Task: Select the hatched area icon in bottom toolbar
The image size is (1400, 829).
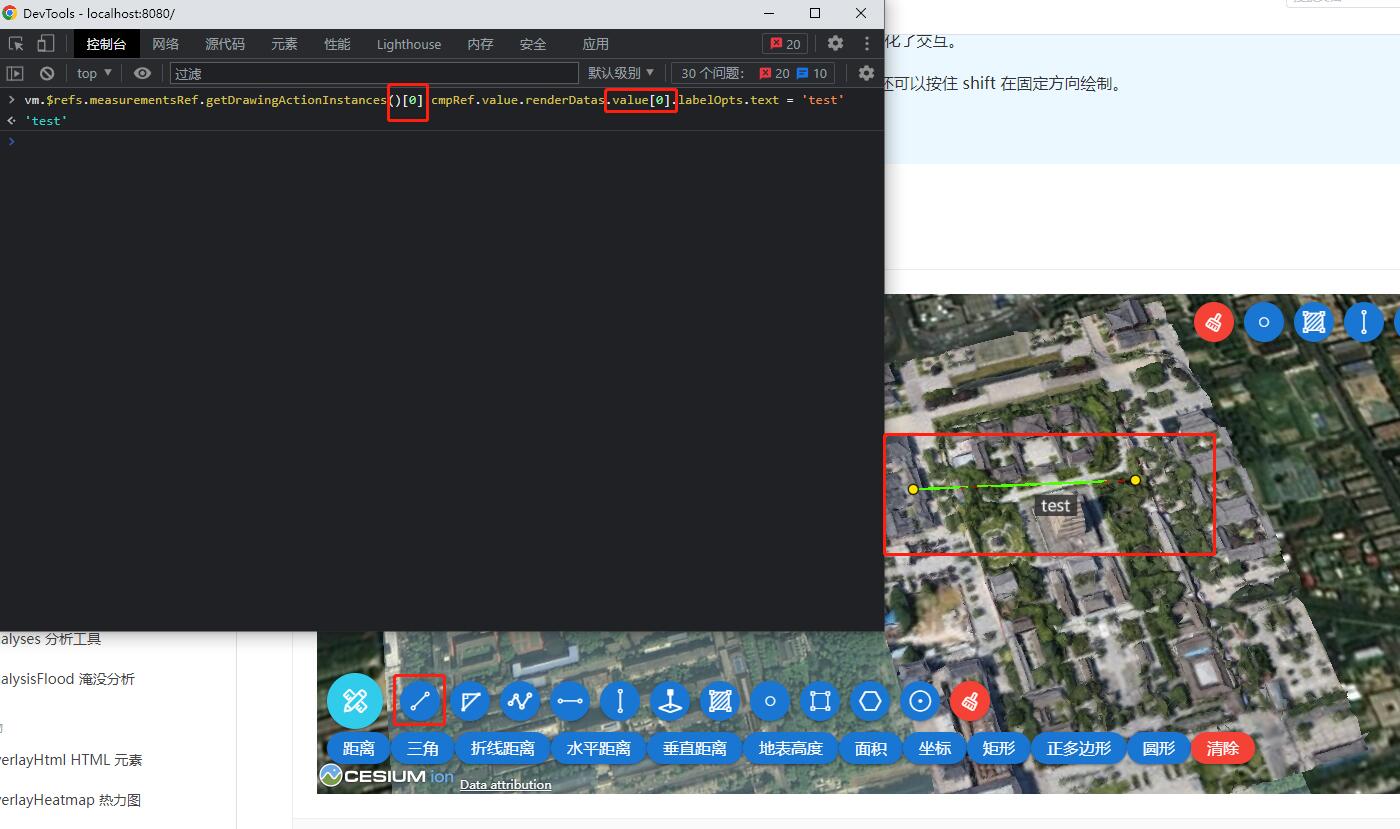Action: point(720,701)
